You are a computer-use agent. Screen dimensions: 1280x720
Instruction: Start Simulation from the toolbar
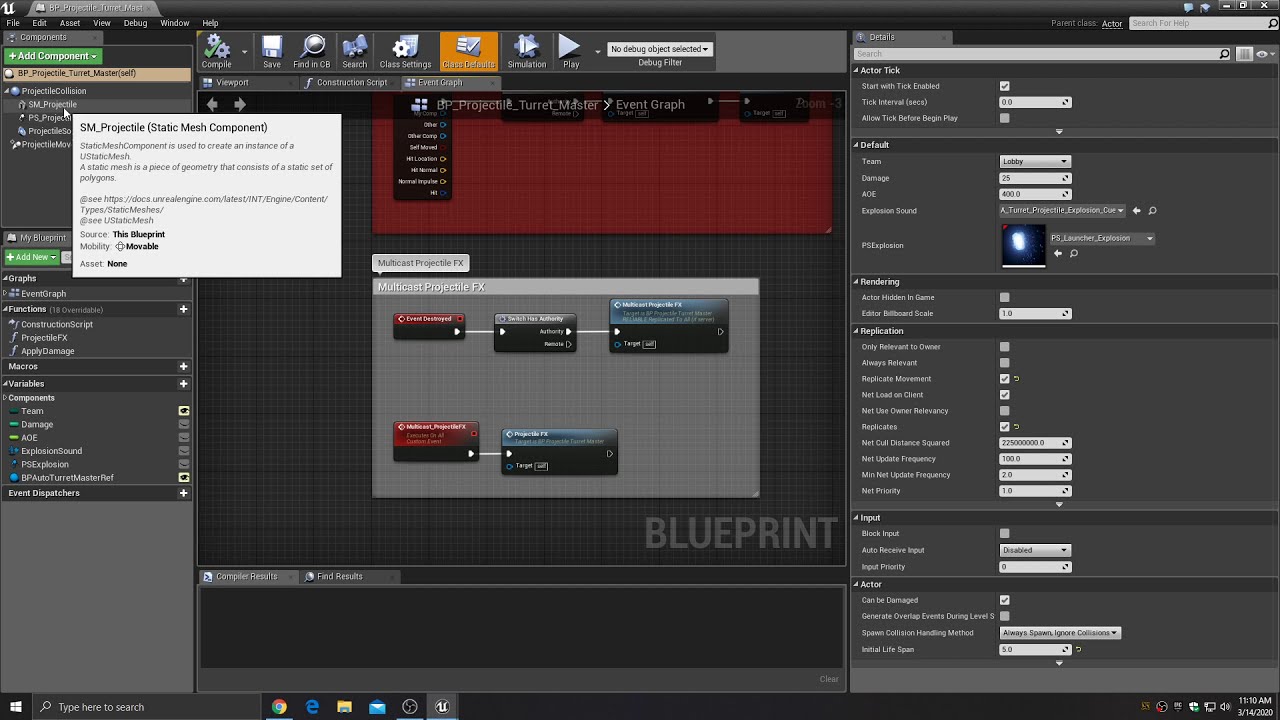coord(526,52)
